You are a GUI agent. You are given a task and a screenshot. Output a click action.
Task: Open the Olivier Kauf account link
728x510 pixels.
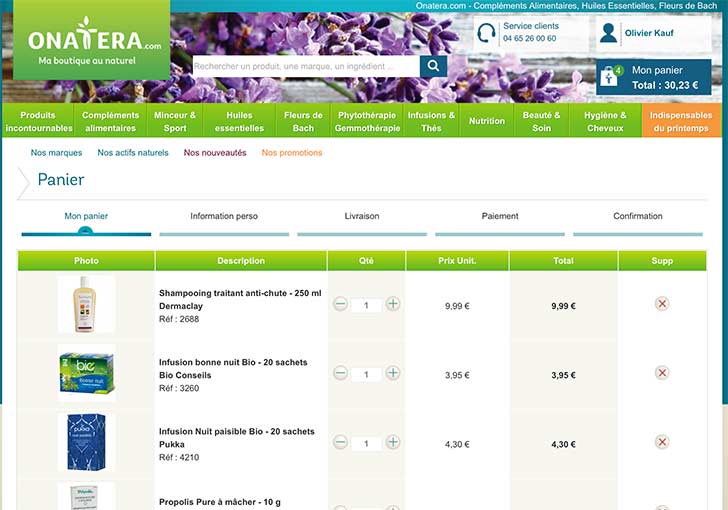pyautogui.click(x=649, y=33)
